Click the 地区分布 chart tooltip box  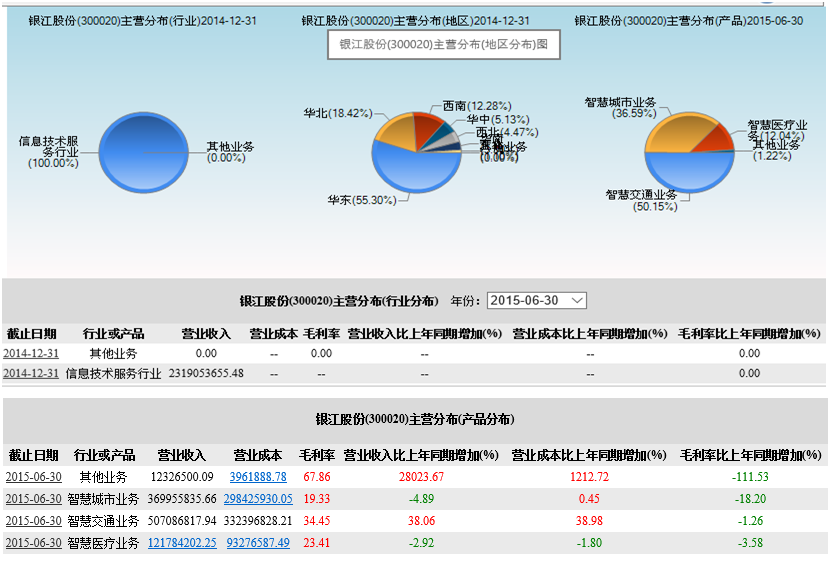444,44
